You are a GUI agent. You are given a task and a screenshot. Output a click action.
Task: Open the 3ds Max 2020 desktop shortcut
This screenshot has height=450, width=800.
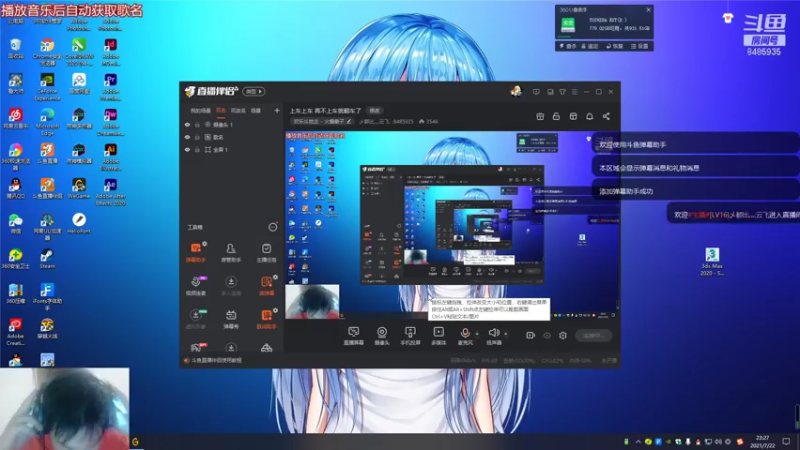(712, 261)
